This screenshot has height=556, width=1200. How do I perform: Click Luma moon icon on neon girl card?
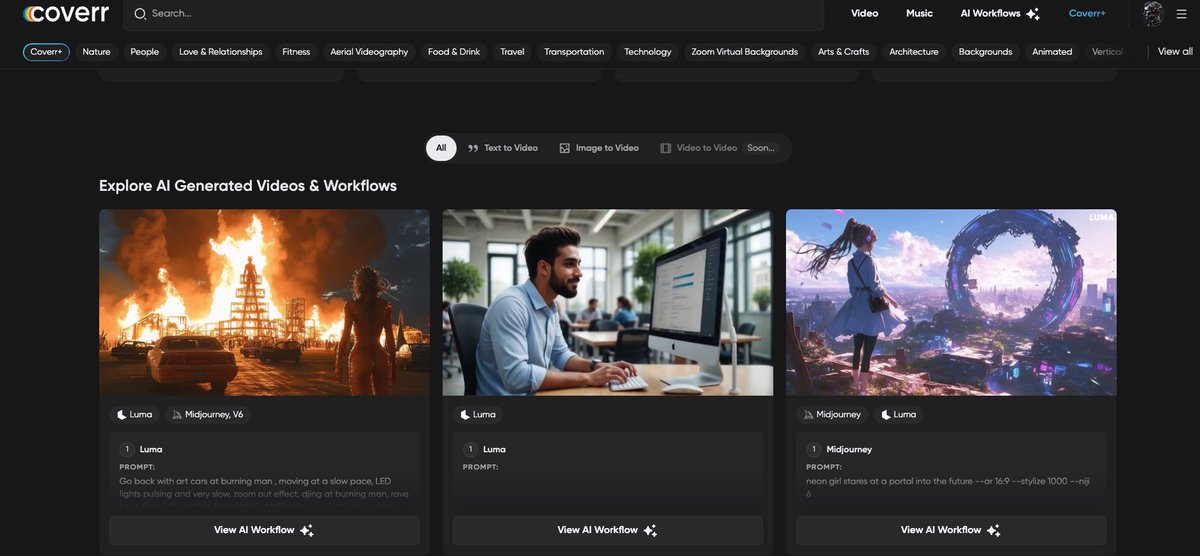[885, 414]
